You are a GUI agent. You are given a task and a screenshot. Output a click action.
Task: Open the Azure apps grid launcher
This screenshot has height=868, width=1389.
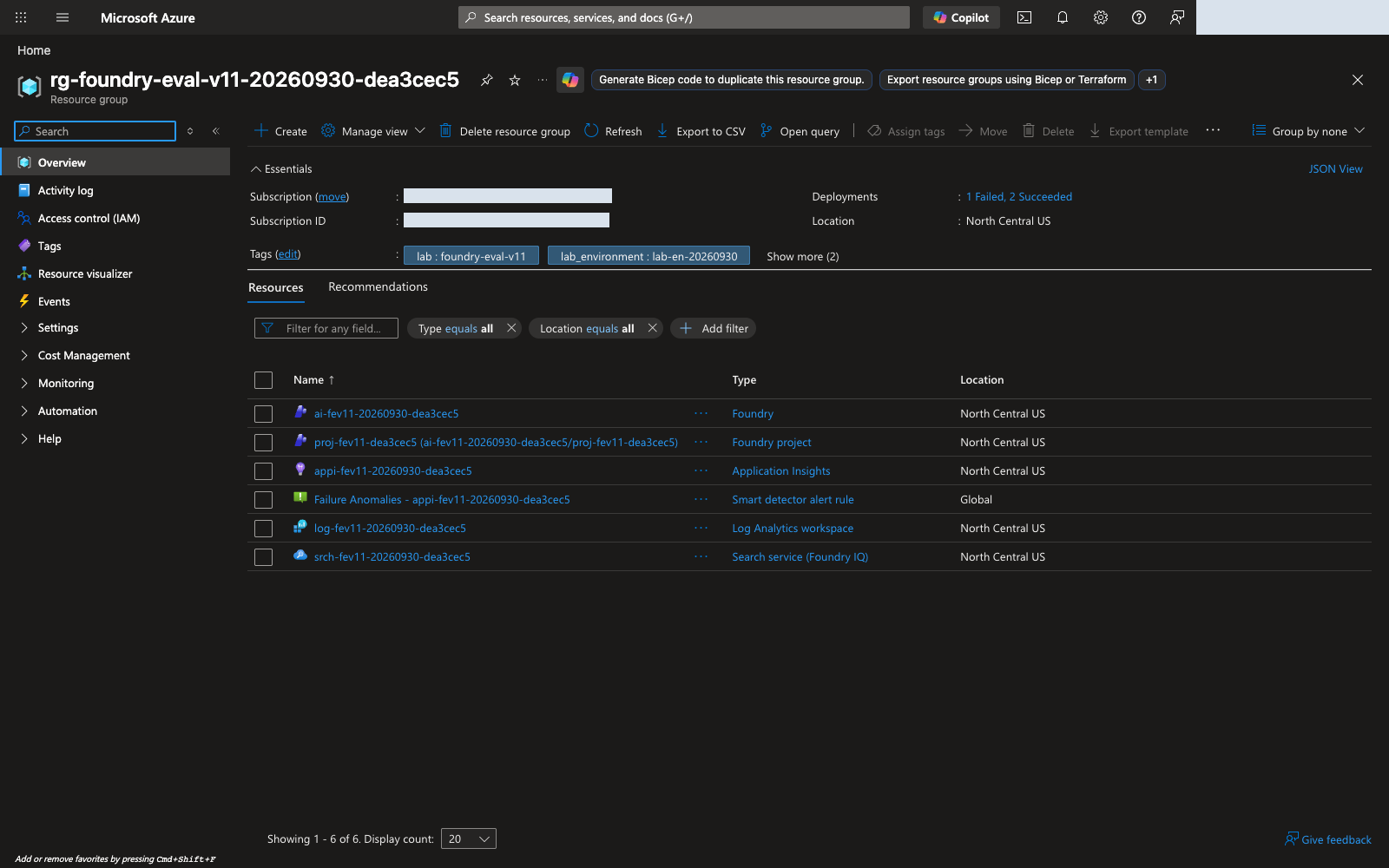(21, 17)
